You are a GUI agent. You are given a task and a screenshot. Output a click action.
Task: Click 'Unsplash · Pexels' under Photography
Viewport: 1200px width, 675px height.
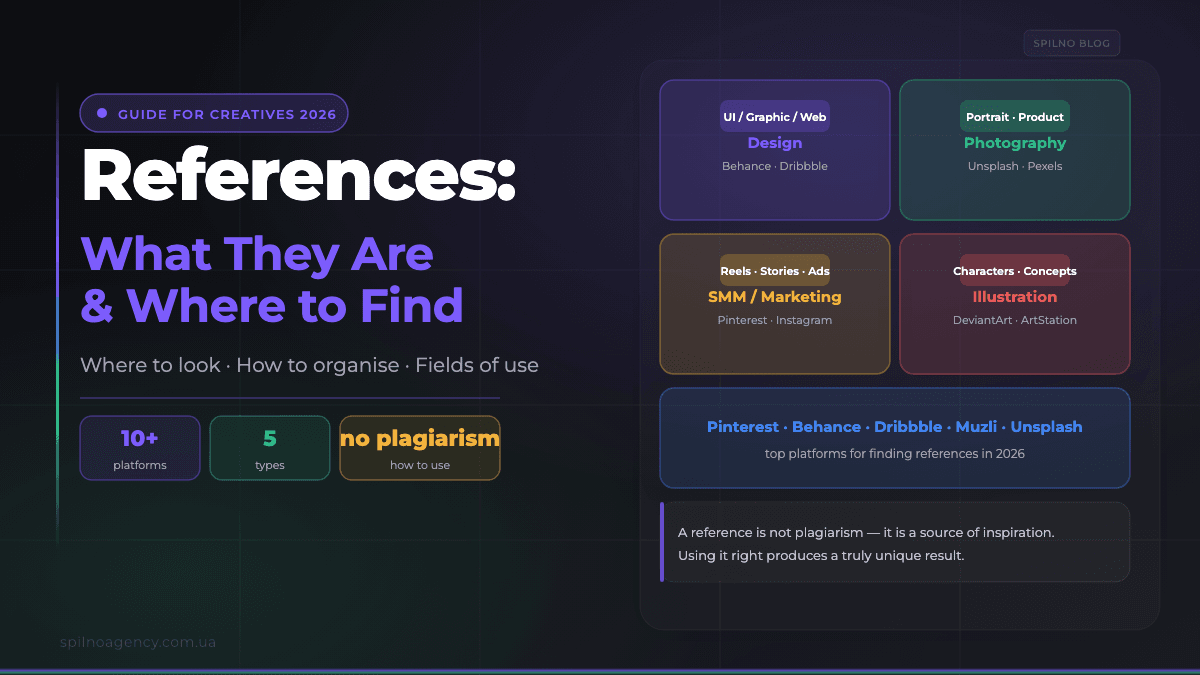(1015, 166)
